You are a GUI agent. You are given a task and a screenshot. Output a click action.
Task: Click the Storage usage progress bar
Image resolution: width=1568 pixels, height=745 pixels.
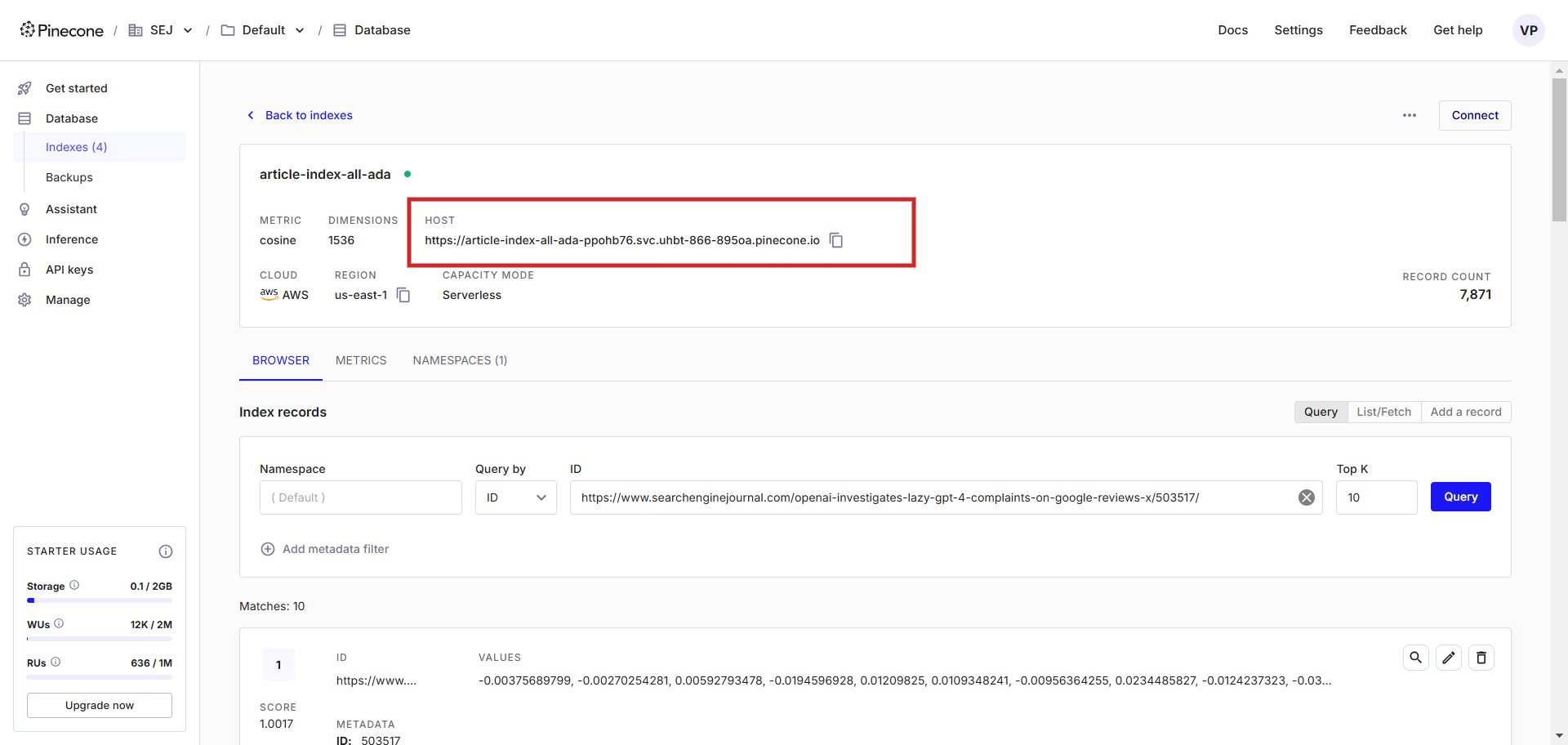coord(99,600)
